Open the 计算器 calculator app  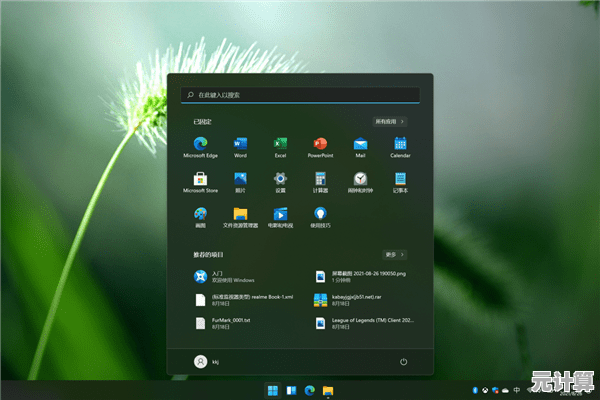click(x=320, y=181)
